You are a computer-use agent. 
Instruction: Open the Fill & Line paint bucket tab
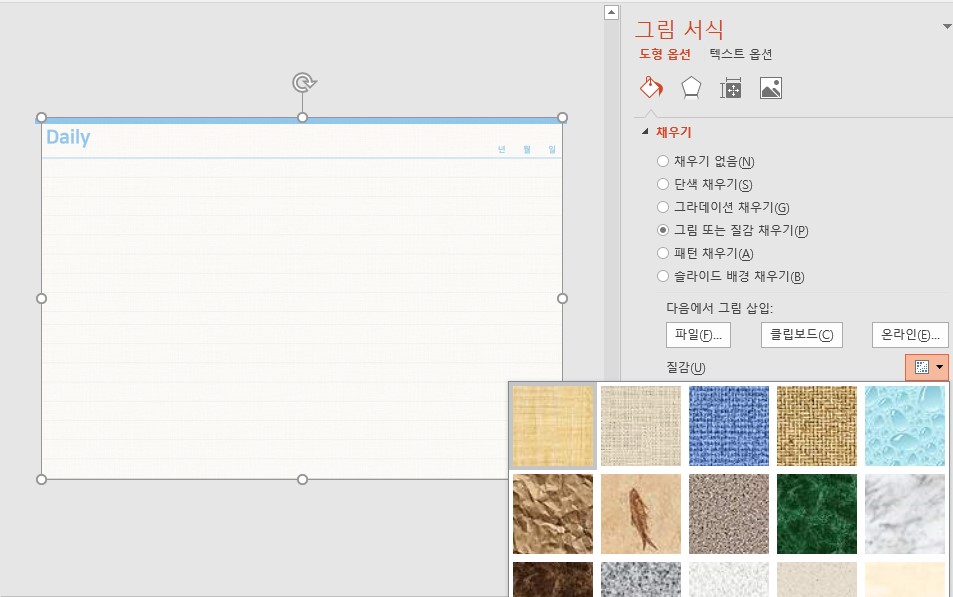(x=651, y=88)
